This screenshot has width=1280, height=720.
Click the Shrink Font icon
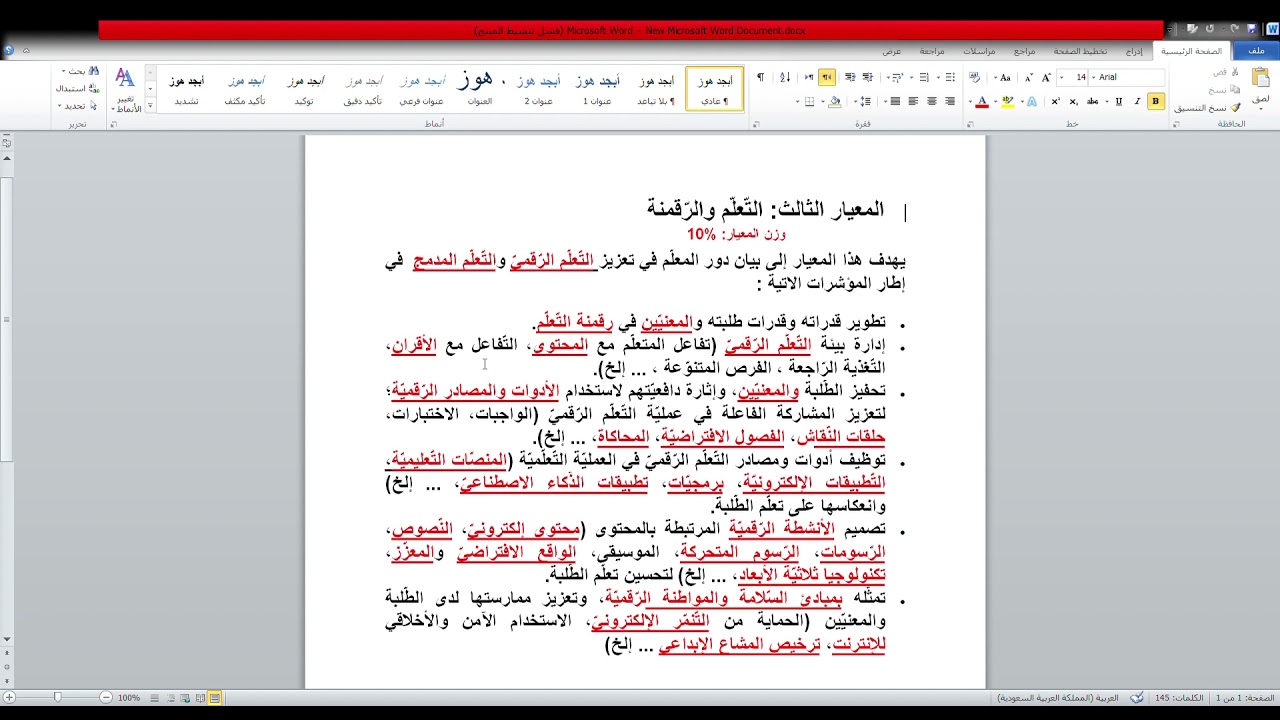tap(1029, 77)
